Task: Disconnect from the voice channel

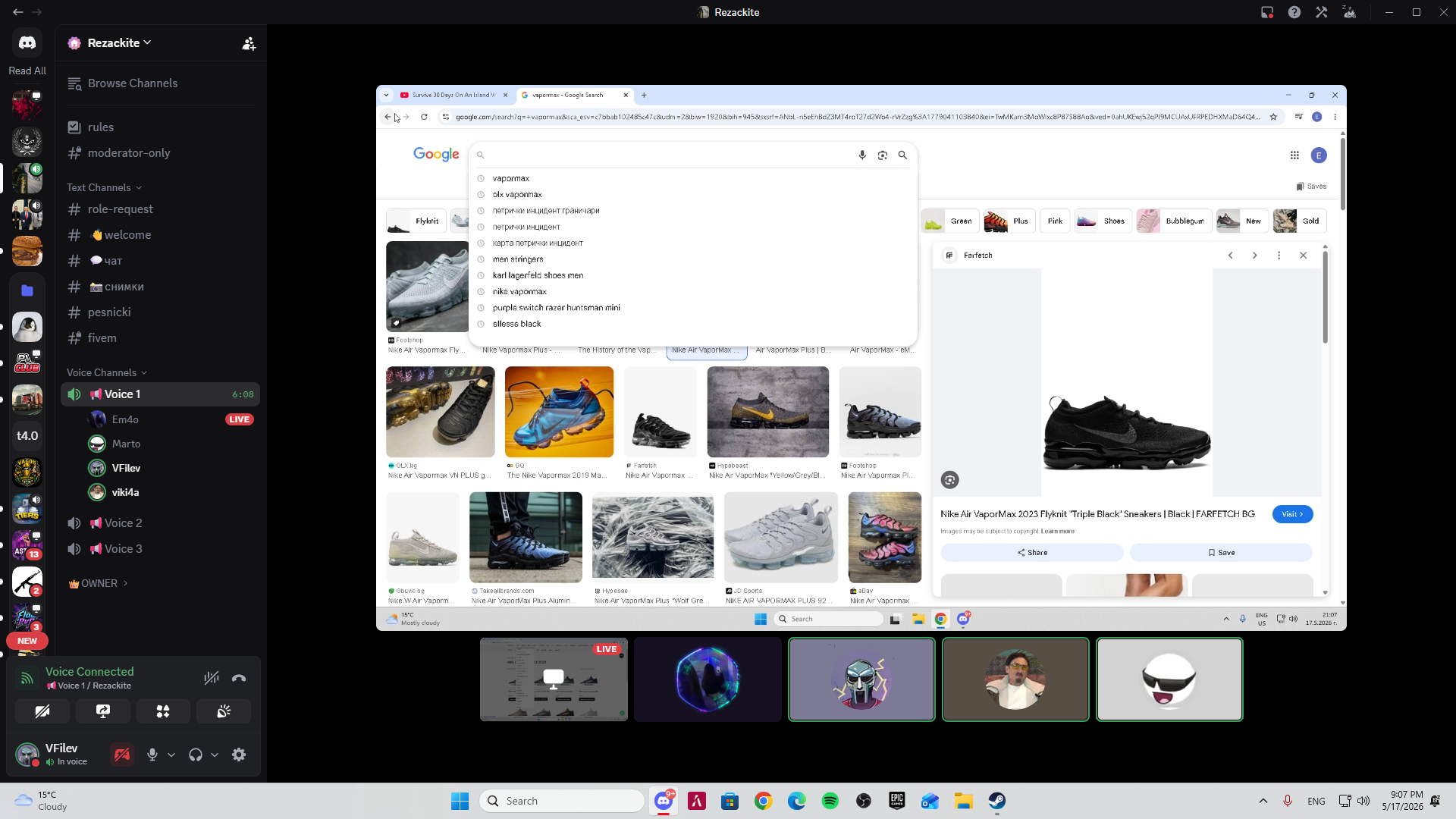Action: point(239,678)
